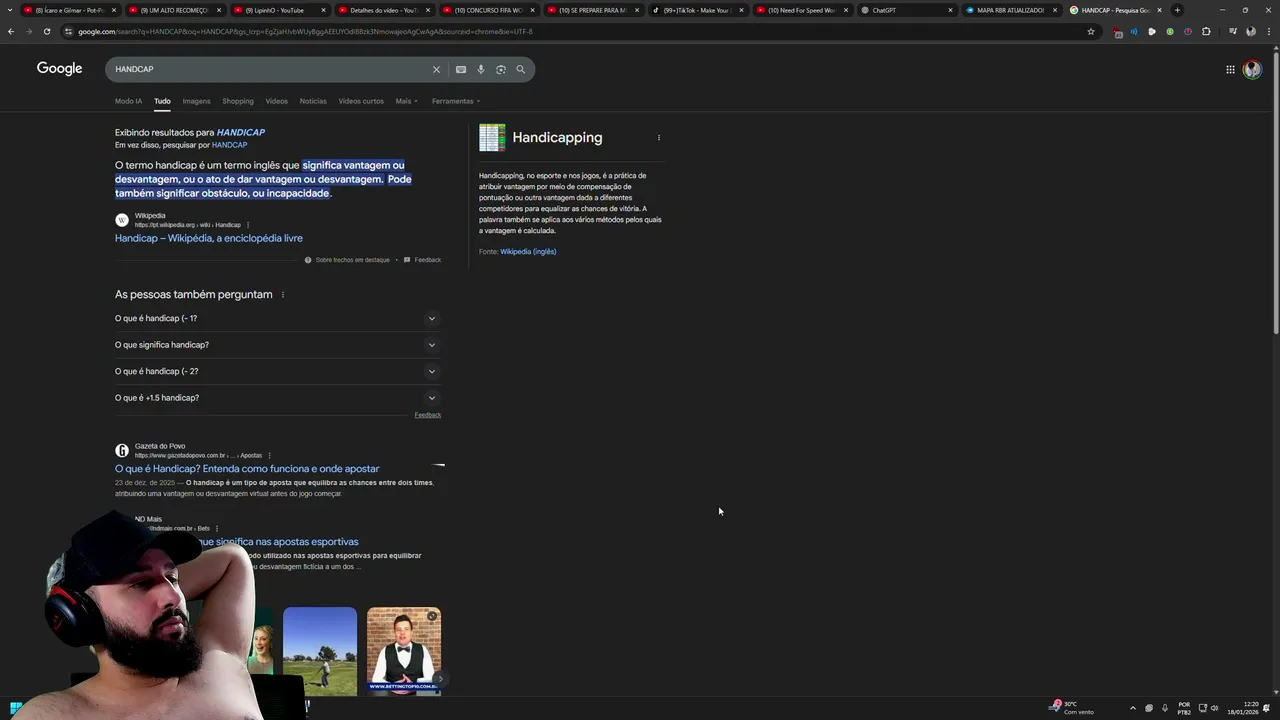Screen dimensions: 1280x720
Task: Bookmark this page with the star icon
Action: point(1091,31)
